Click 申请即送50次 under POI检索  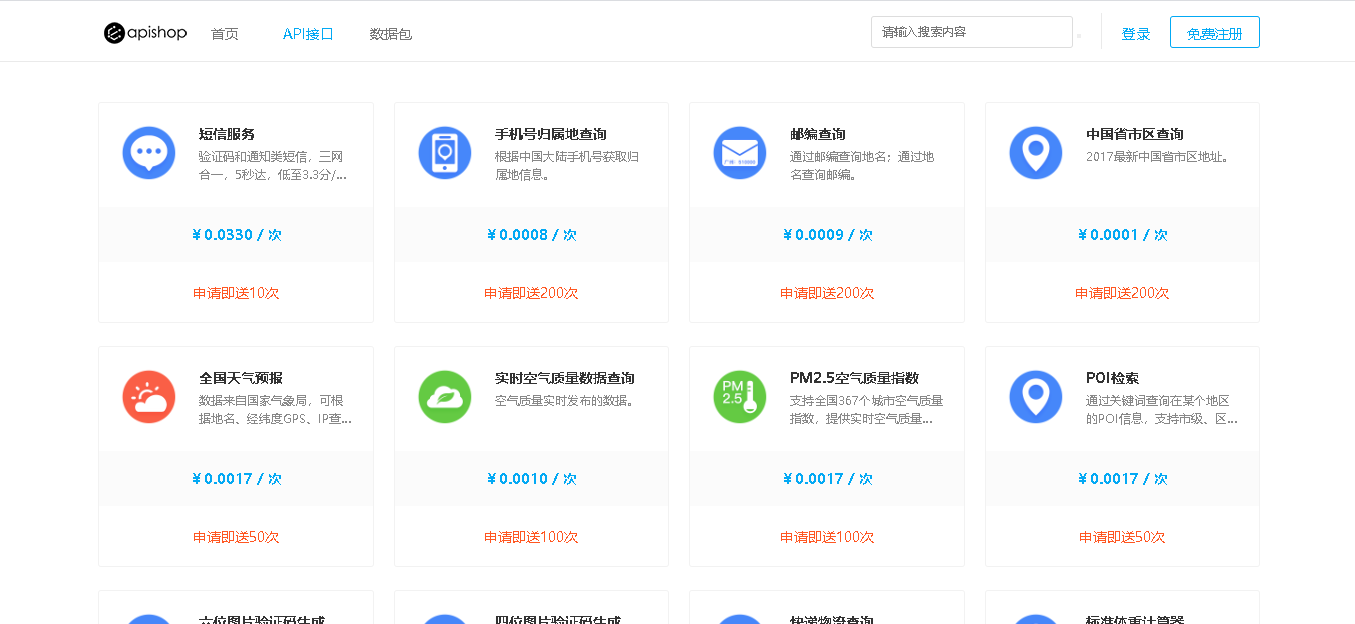coord(1122,537)
